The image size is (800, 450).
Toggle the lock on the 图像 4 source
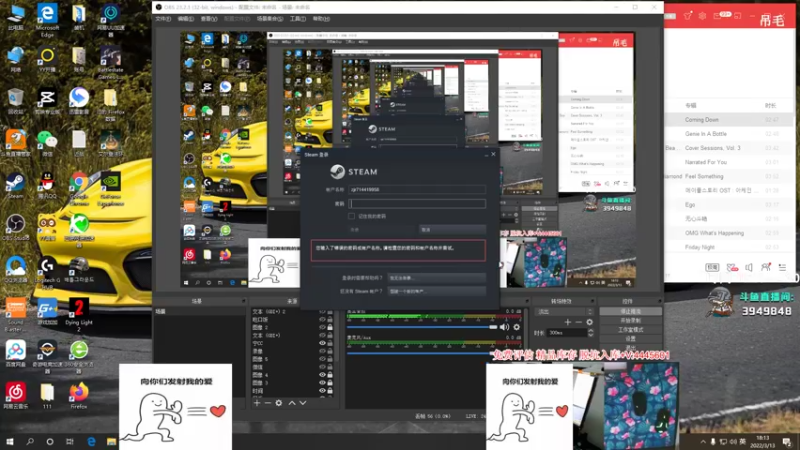(330, 374)
